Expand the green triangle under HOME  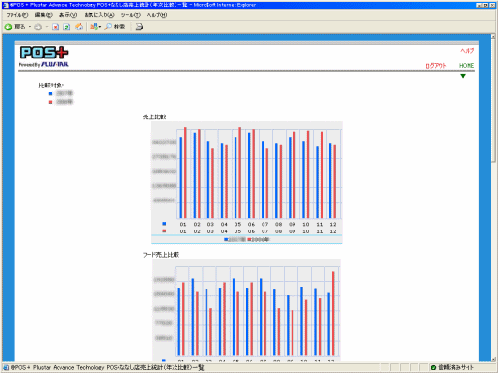(463, 76)
